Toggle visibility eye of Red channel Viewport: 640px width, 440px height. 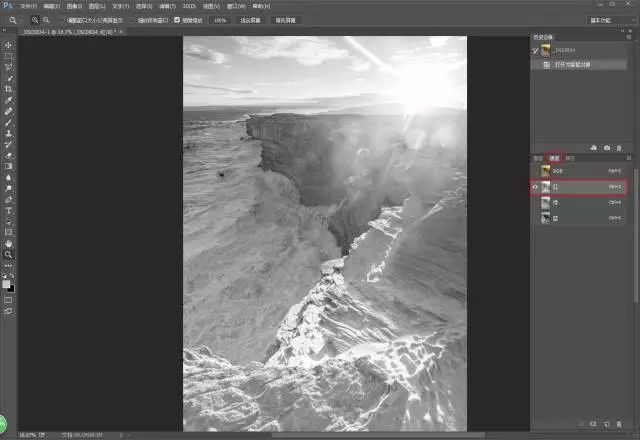pyautogui.click(x=534, y=187)
